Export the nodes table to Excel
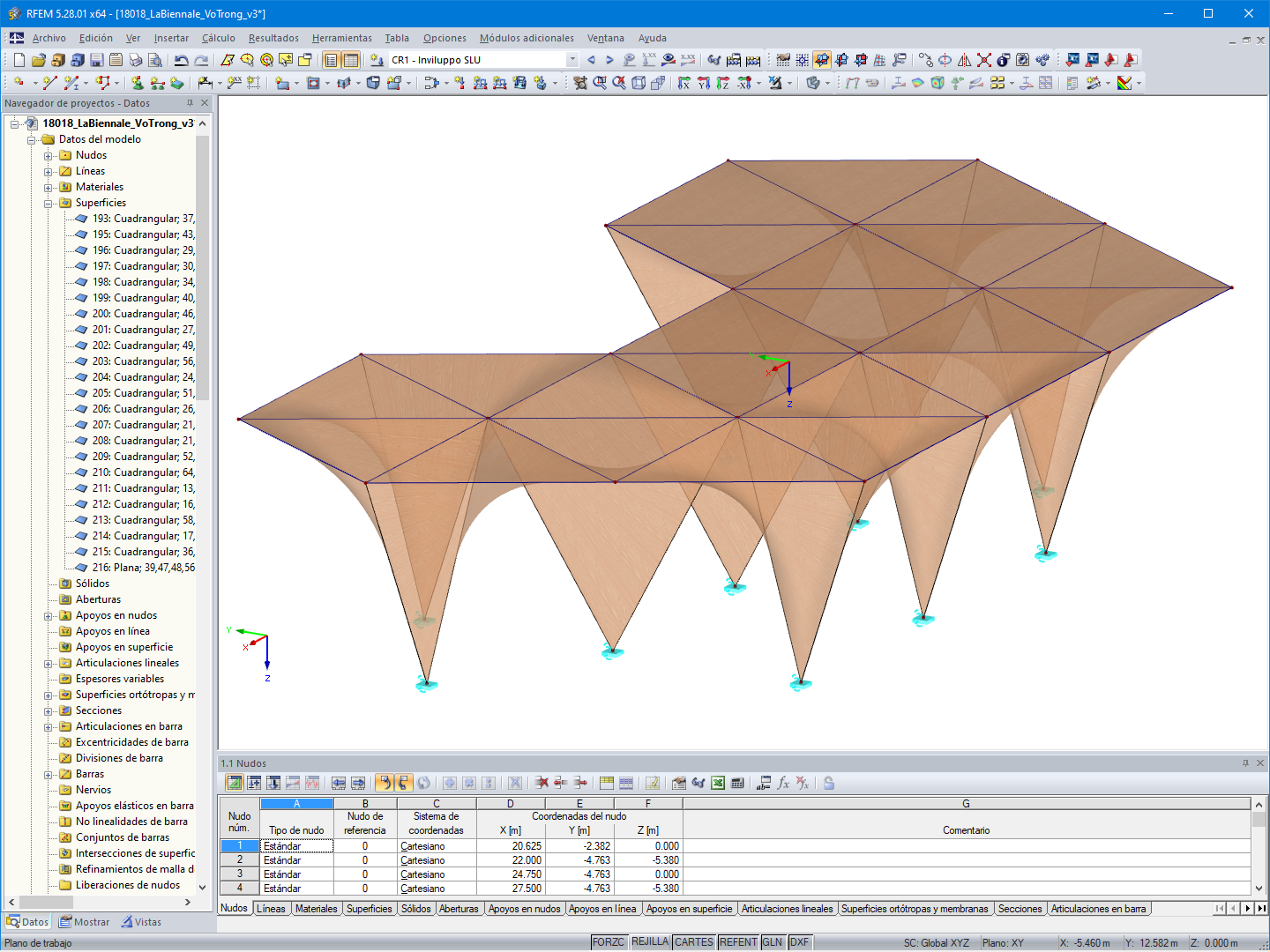Viewport: 1270px width, 952px height. coord(718,783)
